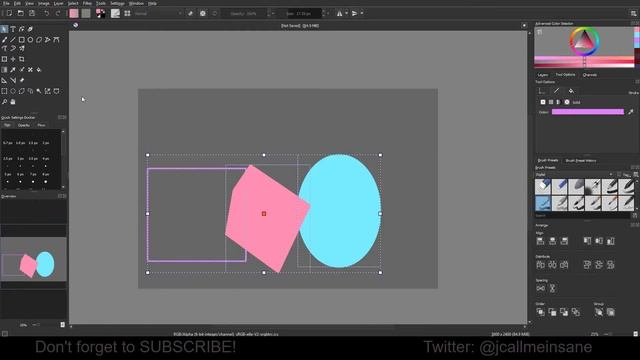Select the Polygon tool

point(39,40)
